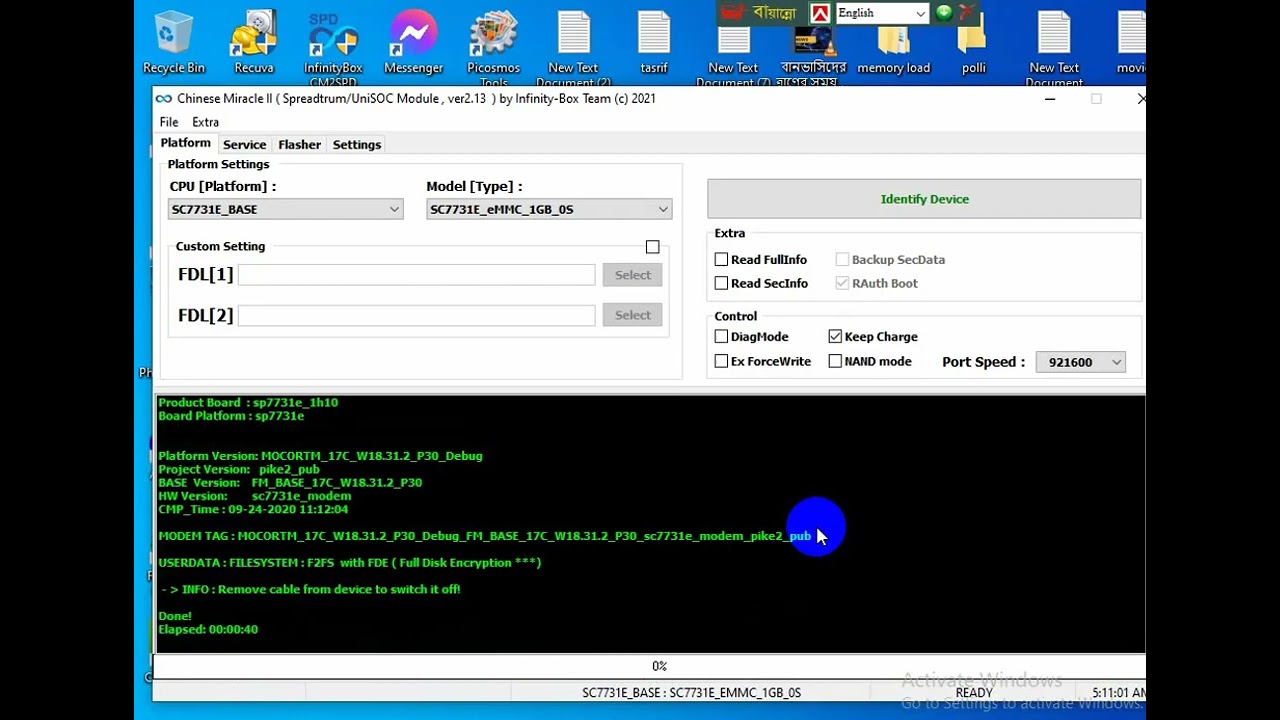The height and width of the screenshot is (720, 1280).
Task: Click the Elapsed 00:00:40 log line
Action: [208, 629]
